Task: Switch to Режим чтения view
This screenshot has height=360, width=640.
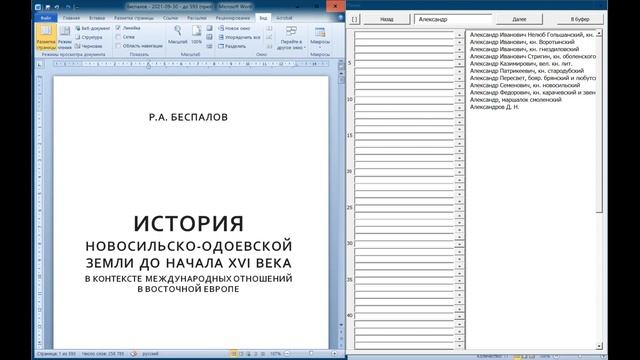Action: tap(64, 37)
